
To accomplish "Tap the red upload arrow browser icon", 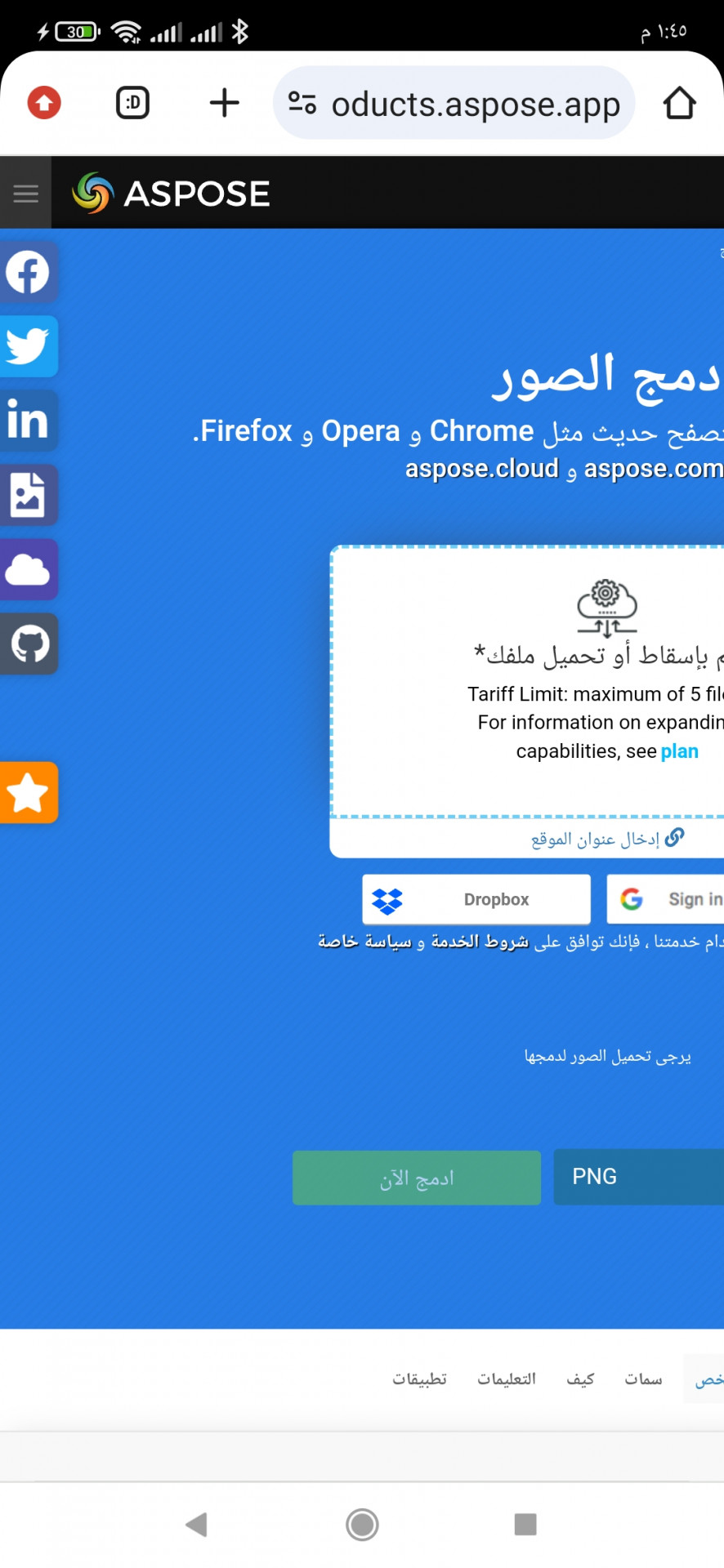I will pyautogui.click(x=44, y=103).
